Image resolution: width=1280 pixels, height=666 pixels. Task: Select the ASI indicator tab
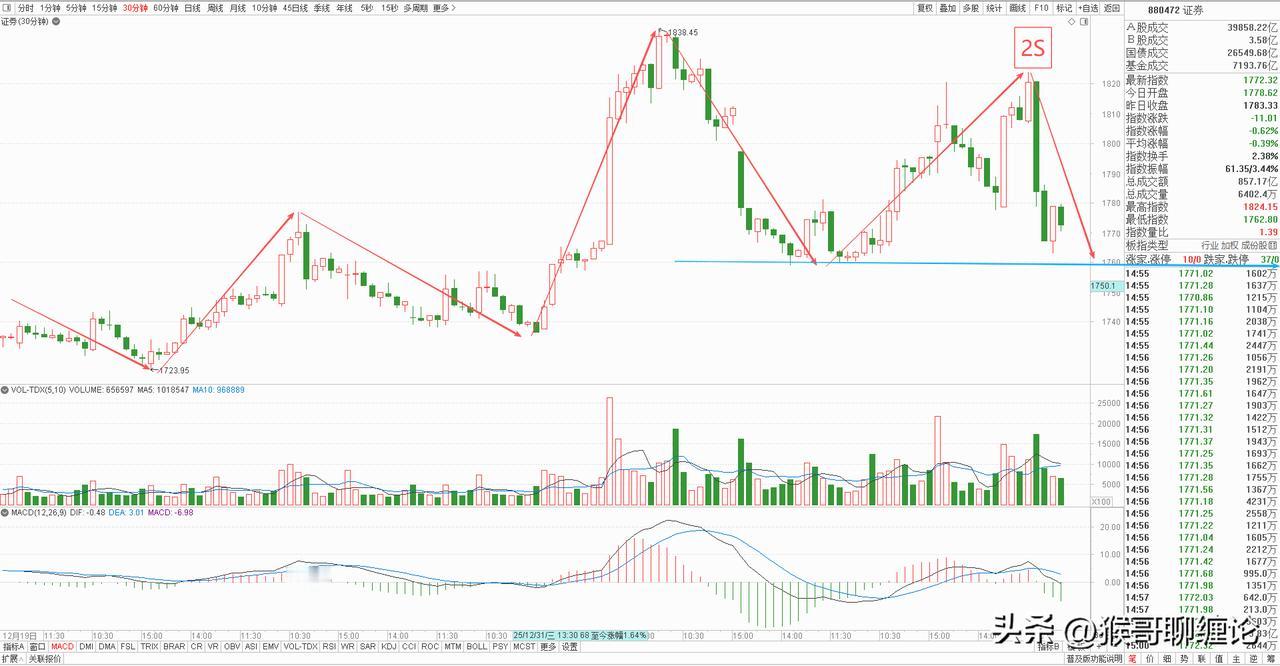pos(252,647)
